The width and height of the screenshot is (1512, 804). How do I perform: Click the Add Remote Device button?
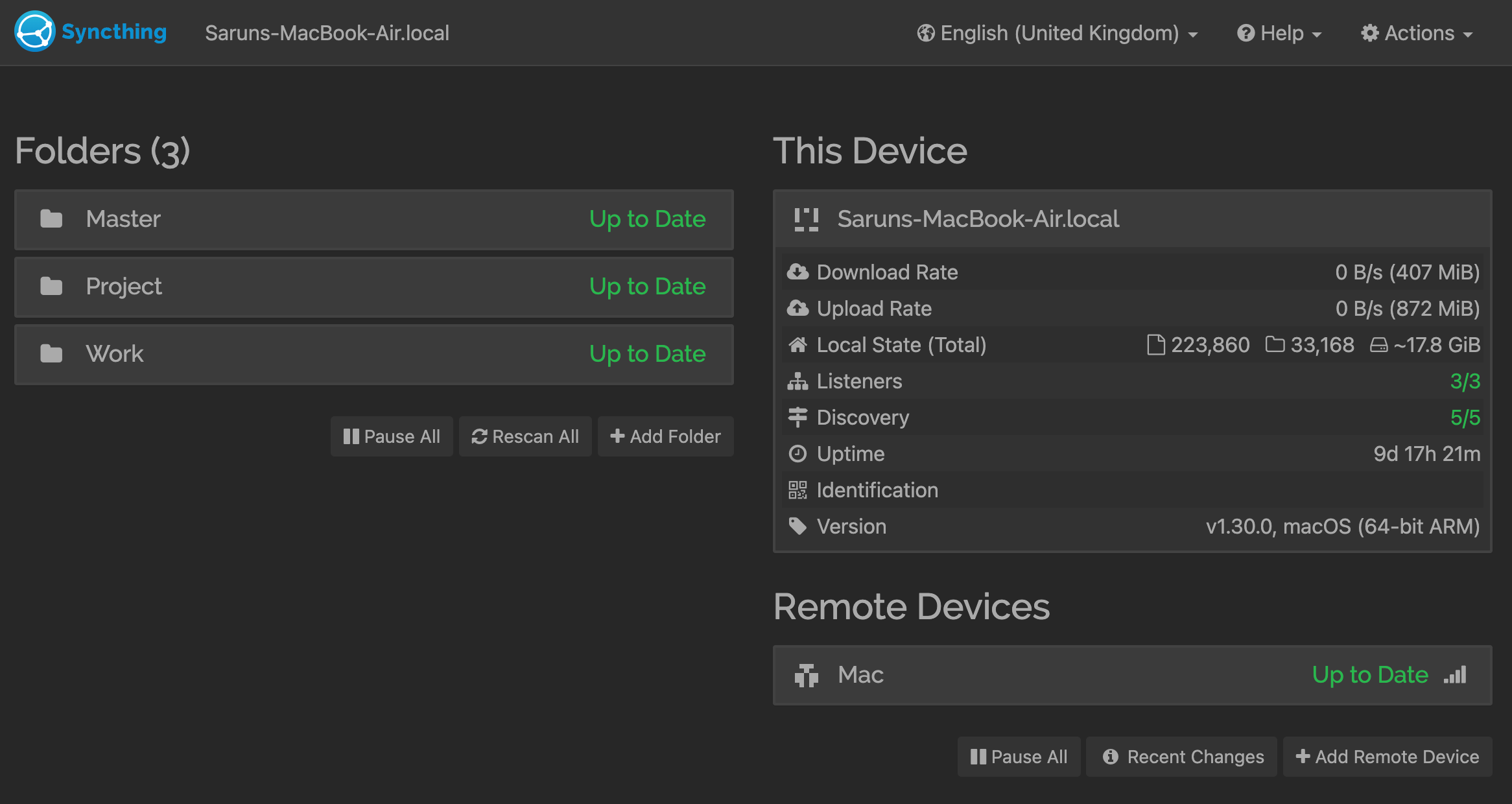[x=1388, y=757]
